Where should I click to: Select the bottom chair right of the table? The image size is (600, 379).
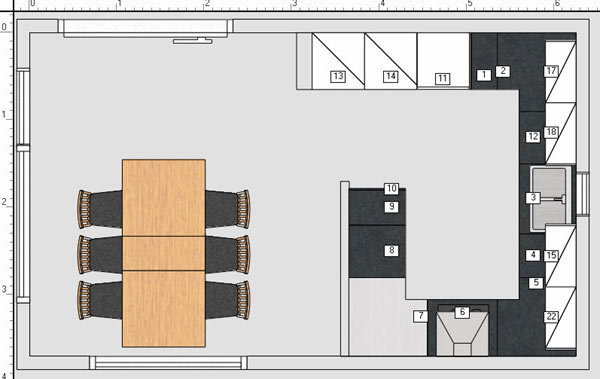click(228, 300)
